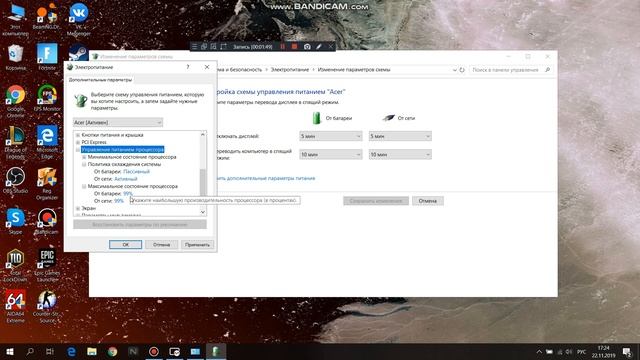Switch to Chrome on the taskbar
Screen dimensions: 640x360
coord(112,351)
